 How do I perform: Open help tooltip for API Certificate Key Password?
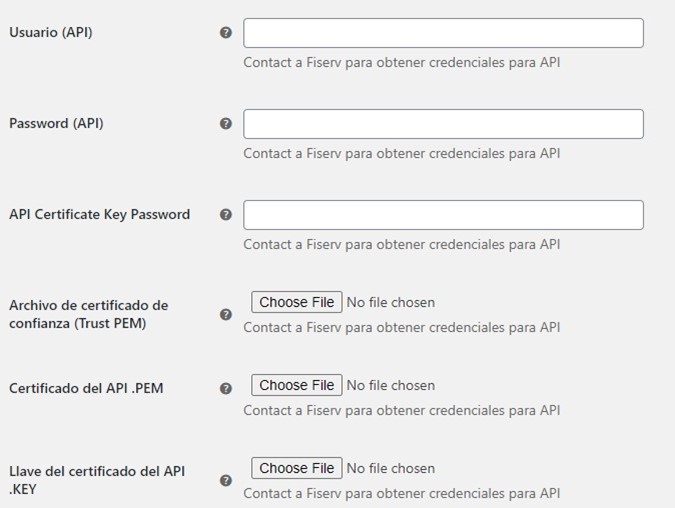point(226,214)
